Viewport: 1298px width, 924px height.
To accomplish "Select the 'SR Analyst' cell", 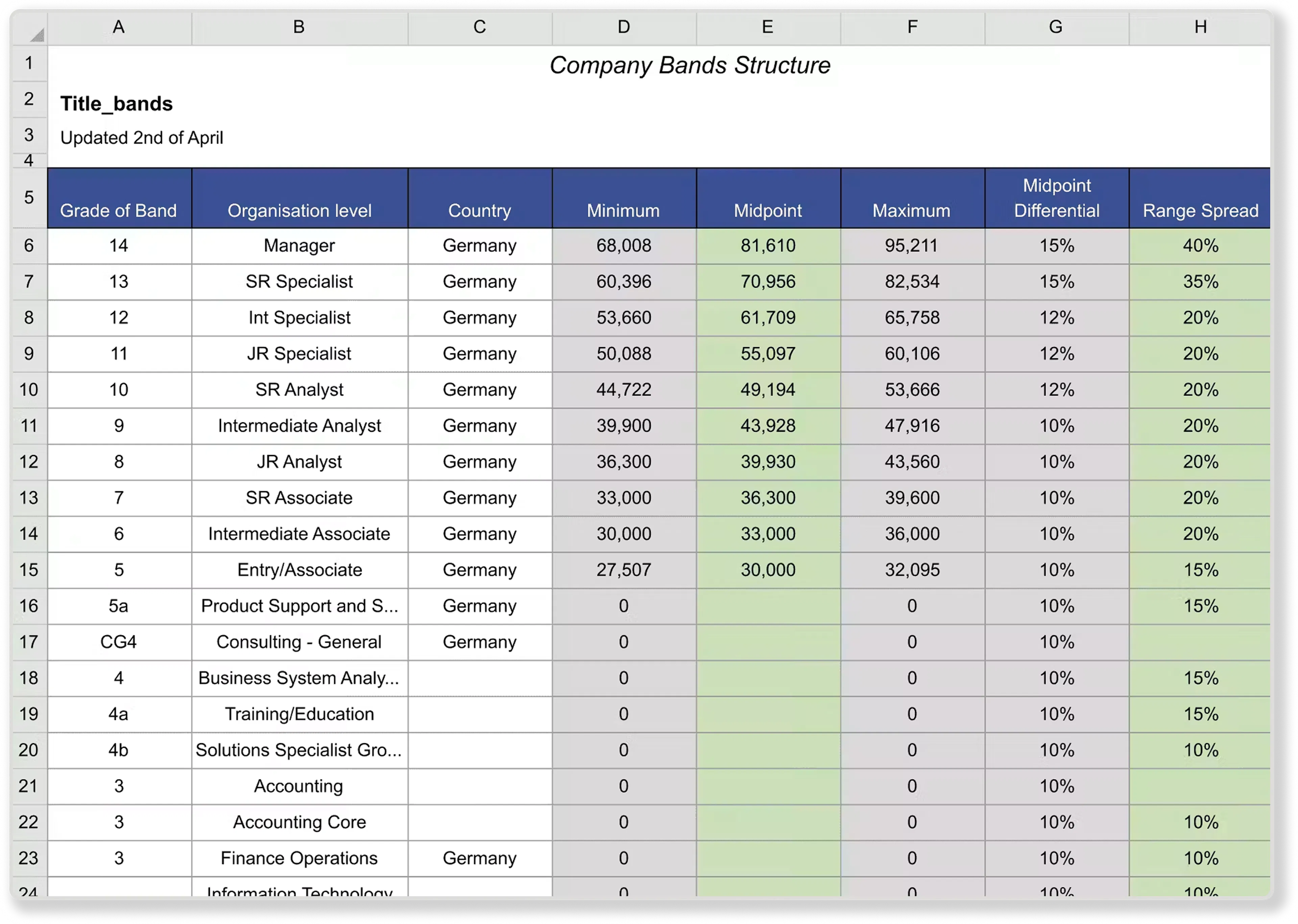I will (x=299, y=390).
